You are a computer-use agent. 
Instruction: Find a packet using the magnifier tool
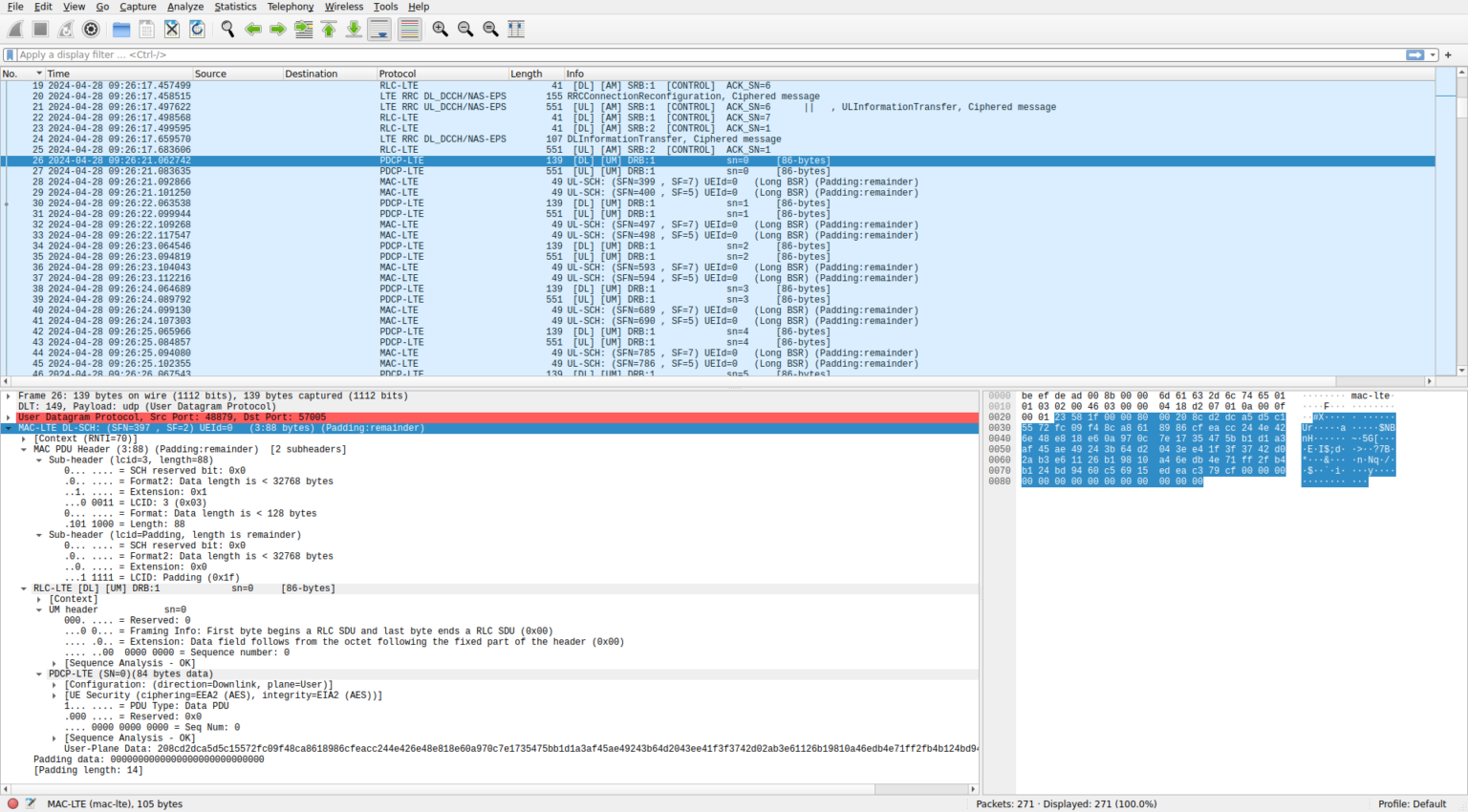[227, 29]
